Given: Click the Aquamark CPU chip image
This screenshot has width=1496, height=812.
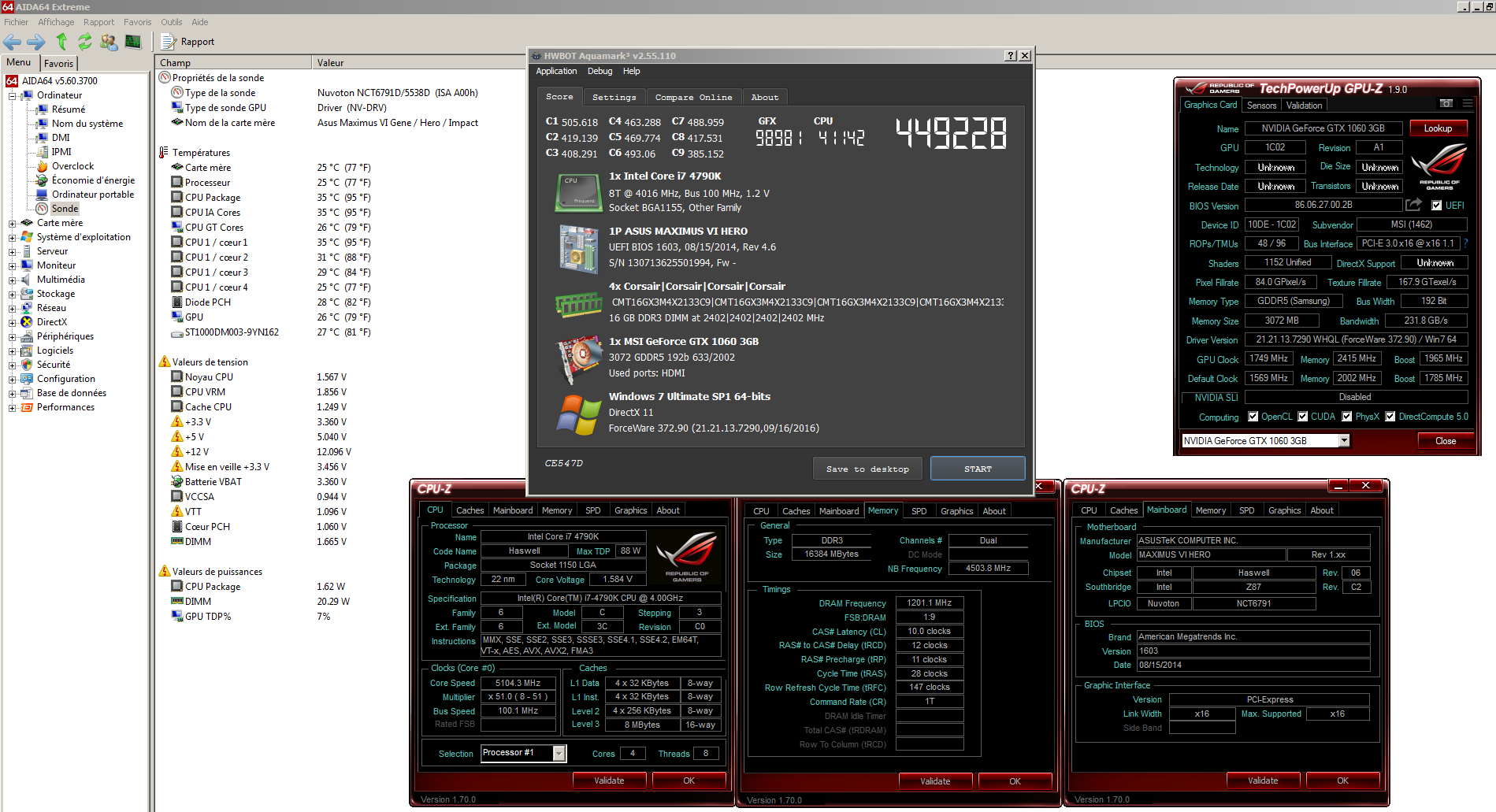Looking at the screenshot, I should [x=579, y=193].
